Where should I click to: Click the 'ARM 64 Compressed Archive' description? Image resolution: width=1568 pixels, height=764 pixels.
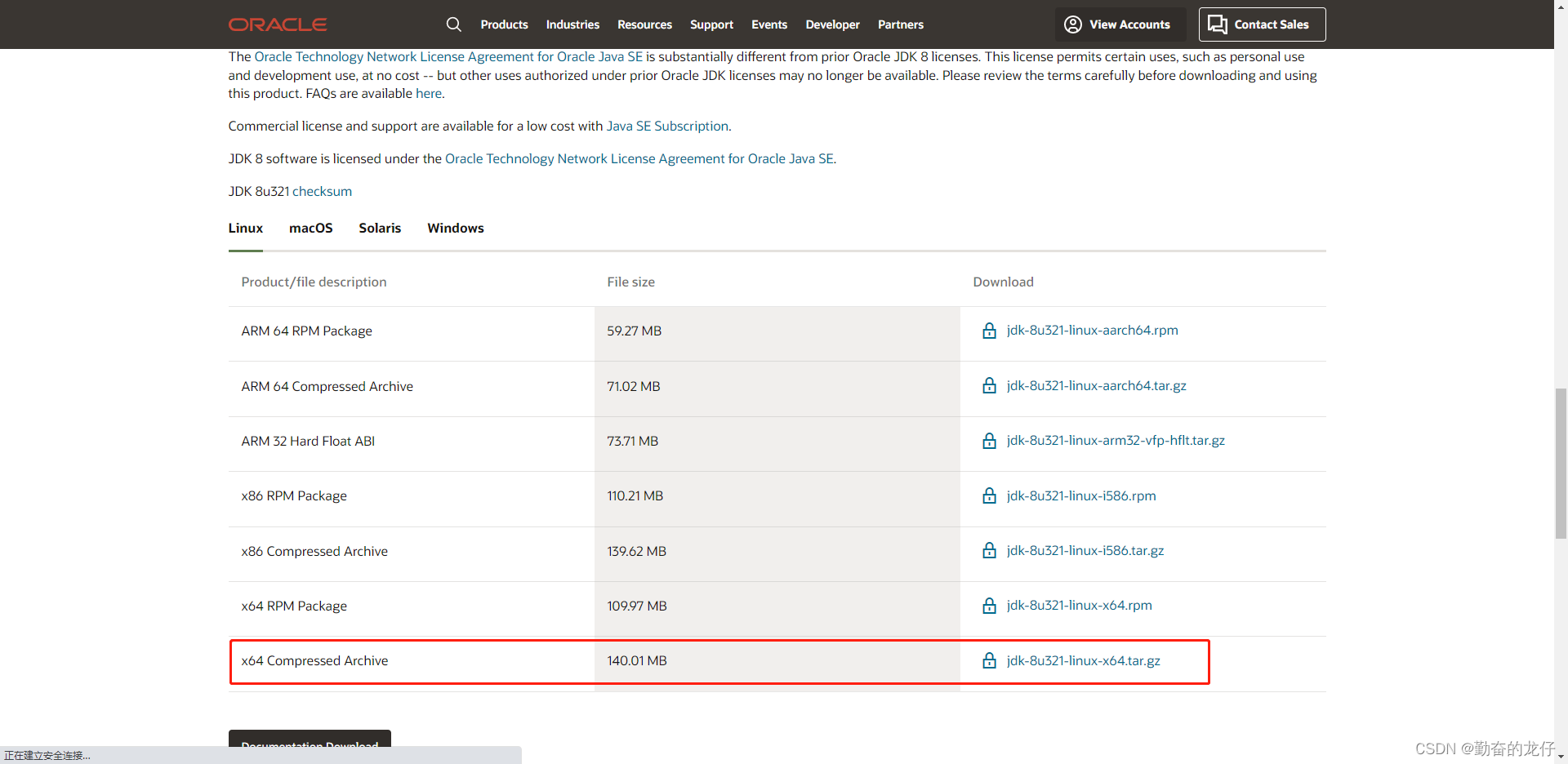point(327,386)
